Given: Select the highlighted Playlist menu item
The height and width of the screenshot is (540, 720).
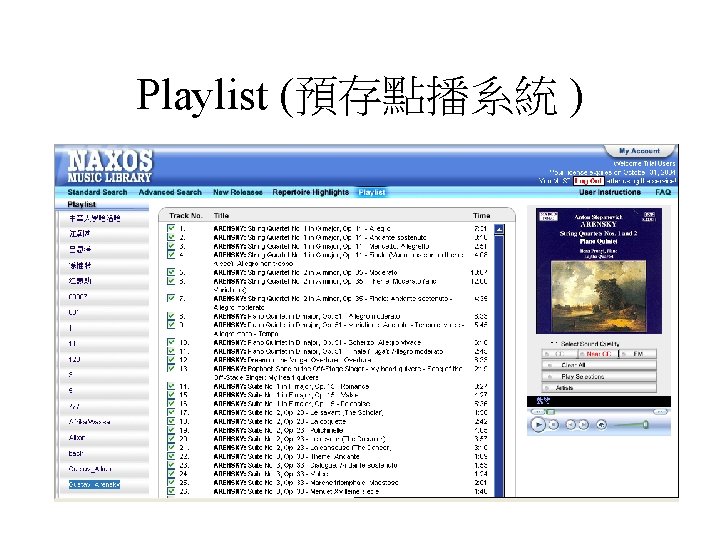Looking at the screenshot, I should [372, 192].
